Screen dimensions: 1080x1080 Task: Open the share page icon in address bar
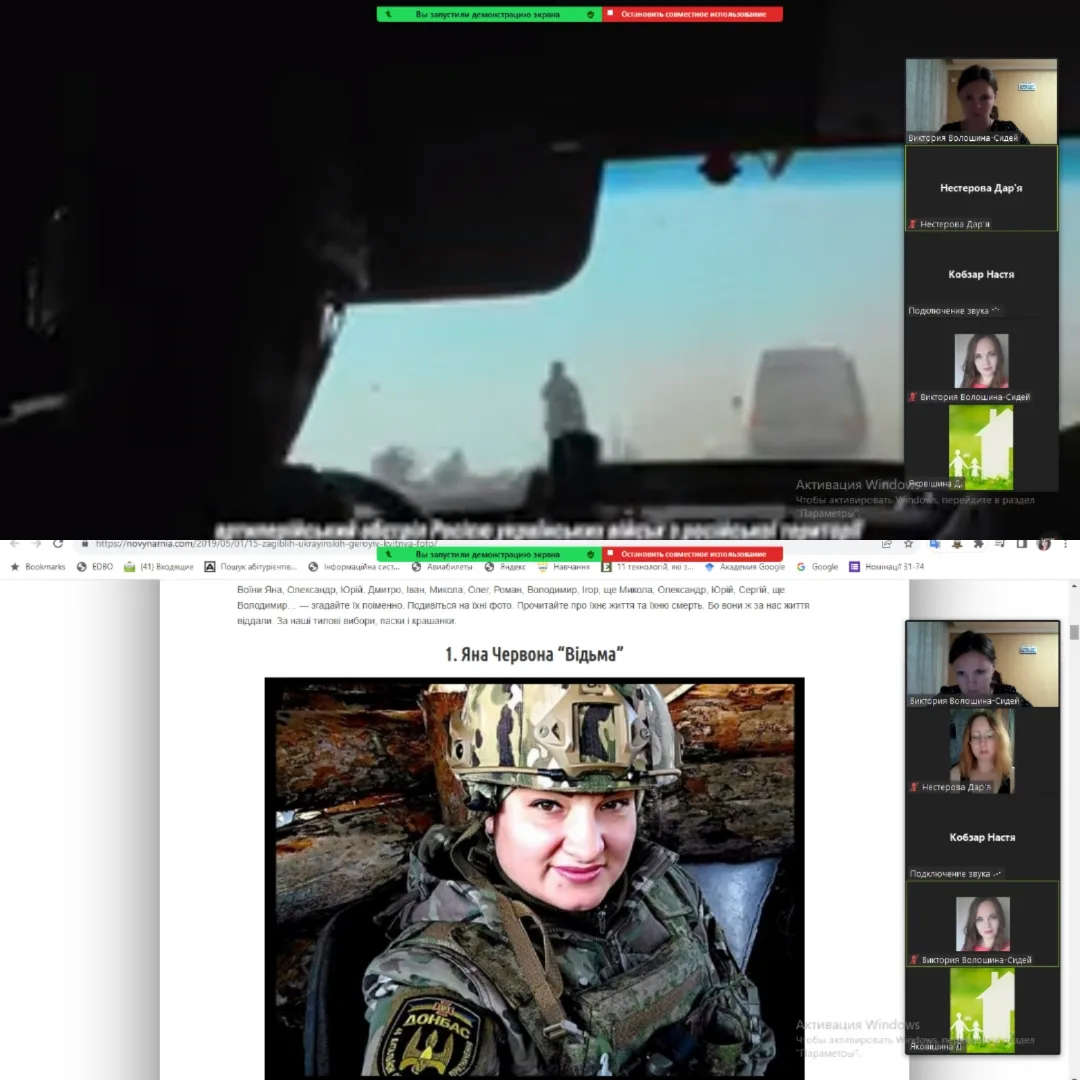[x=886, y=544]
